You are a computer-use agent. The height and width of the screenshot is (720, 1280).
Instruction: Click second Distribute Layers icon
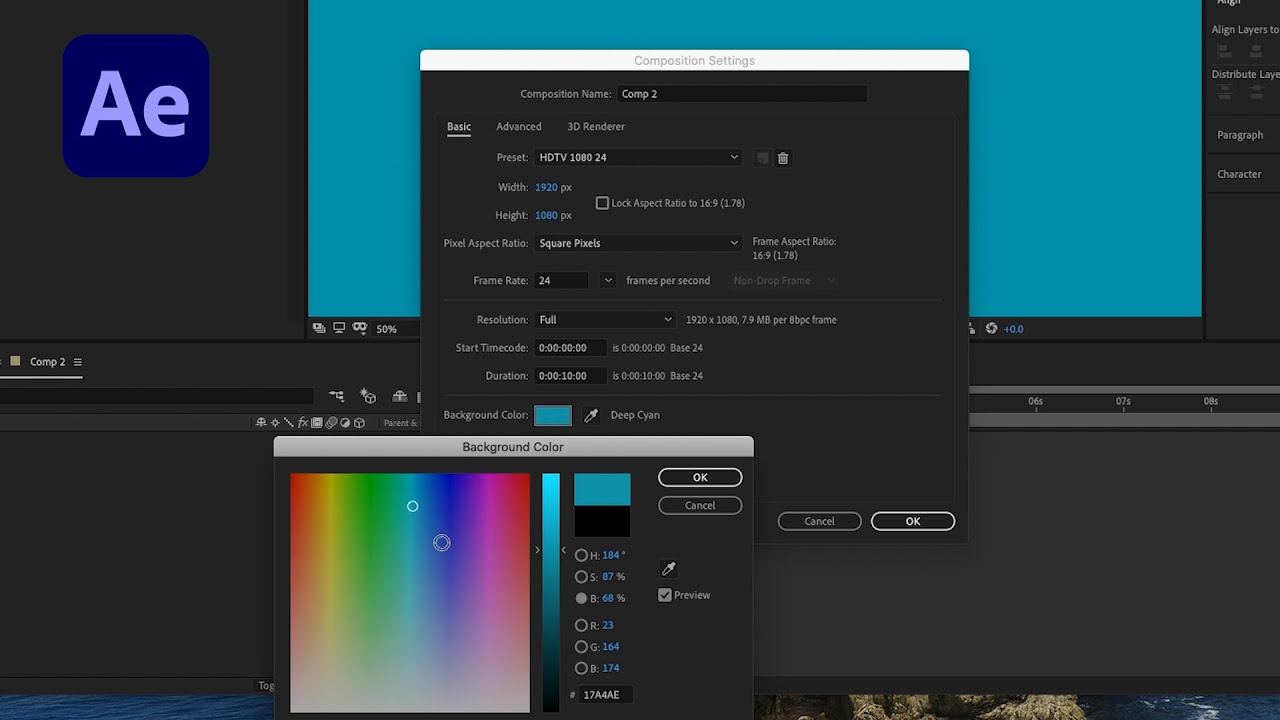click(x=1256, y=92)
